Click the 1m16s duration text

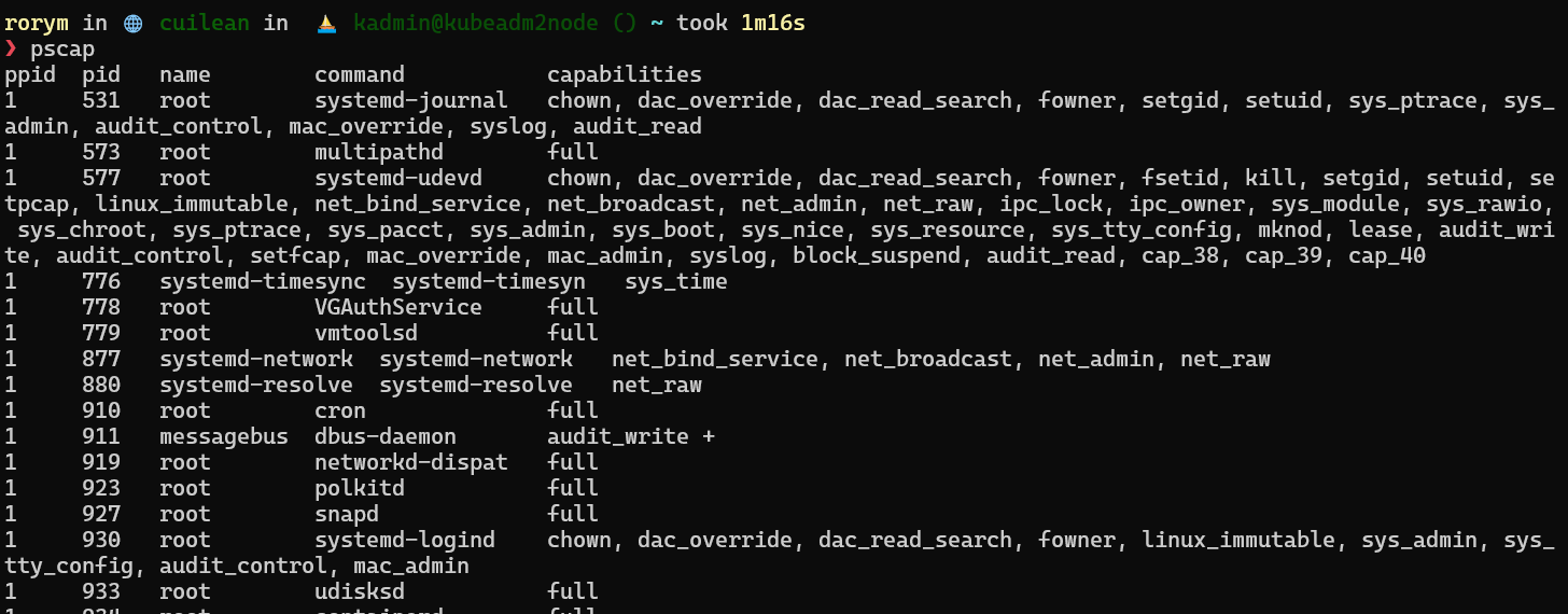pyautogui.click(x=772, y=23)
